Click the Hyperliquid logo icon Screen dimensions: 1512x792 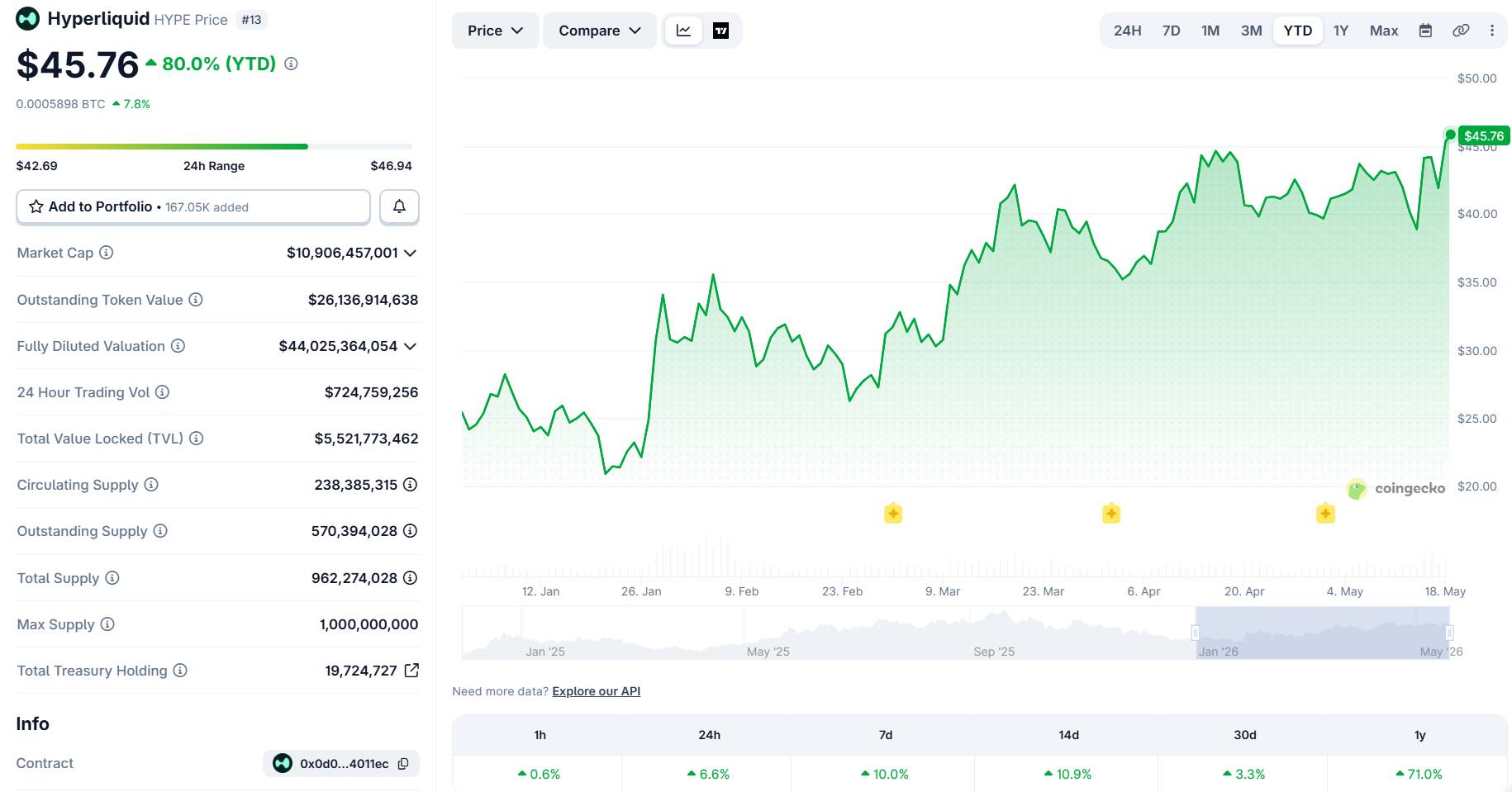point(27,19)
